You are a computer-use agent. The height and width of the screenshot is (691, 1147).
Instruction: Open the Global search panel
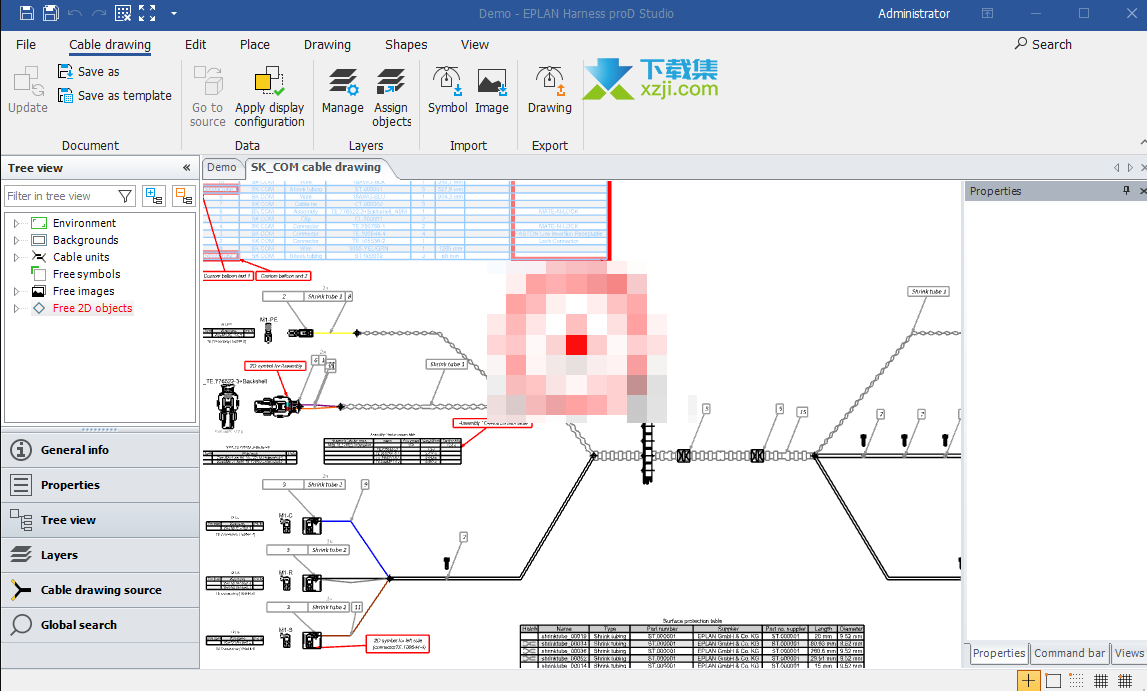pyautogui.click(x=100, y=625)
